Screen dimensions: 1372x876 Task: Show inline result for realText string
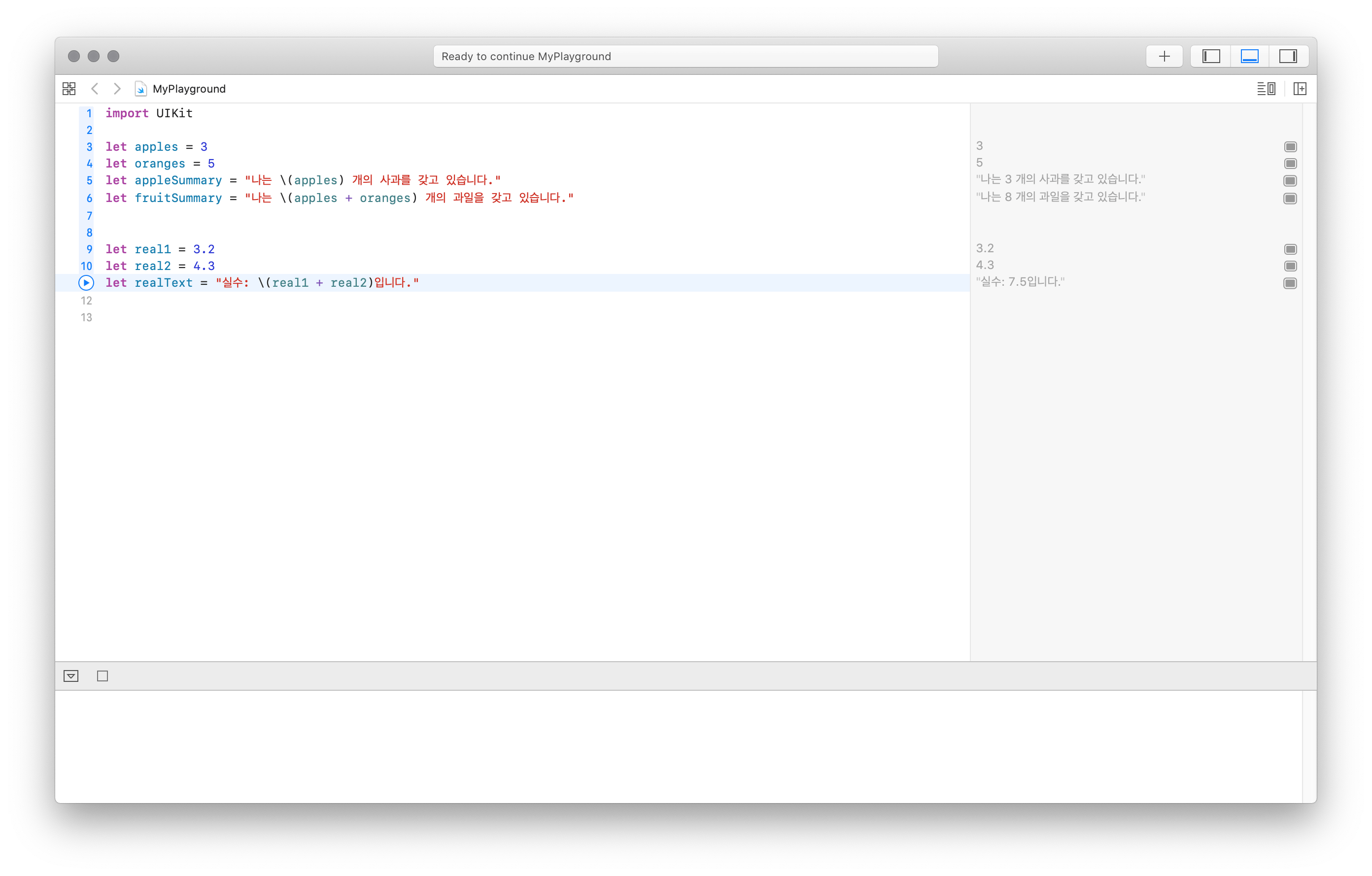point(1291,283)
